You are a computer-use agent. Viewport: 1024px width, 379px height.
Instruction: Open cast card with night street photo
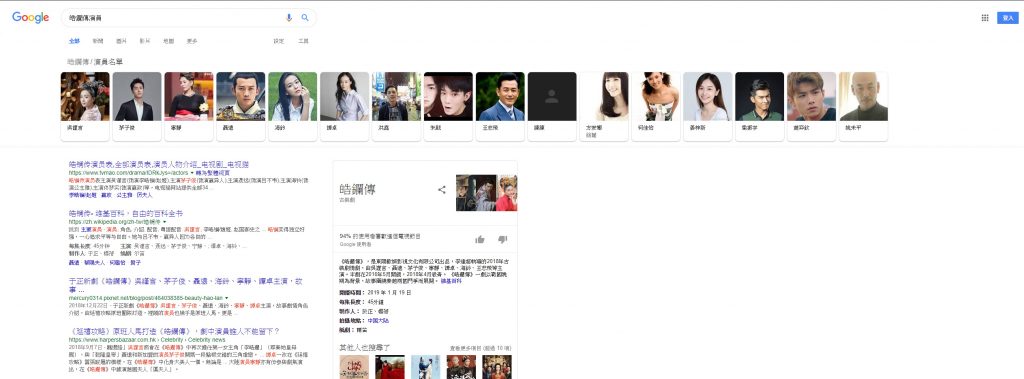396,106
